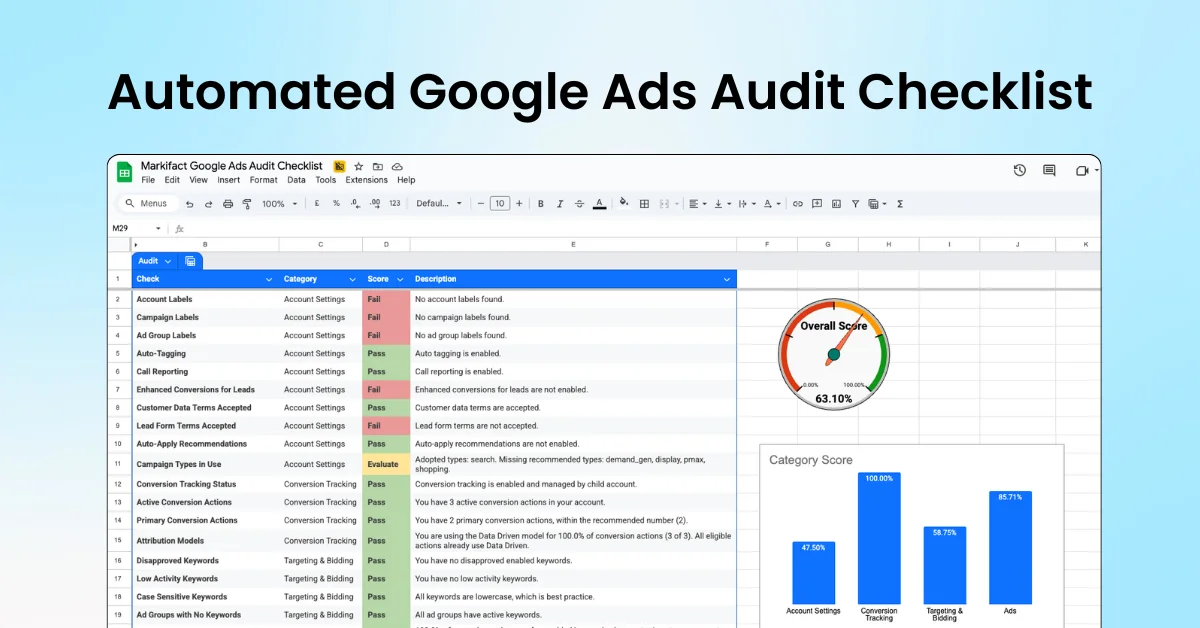Click the Print icon
The image size is (1200, 628).
(x=226, y=203)
